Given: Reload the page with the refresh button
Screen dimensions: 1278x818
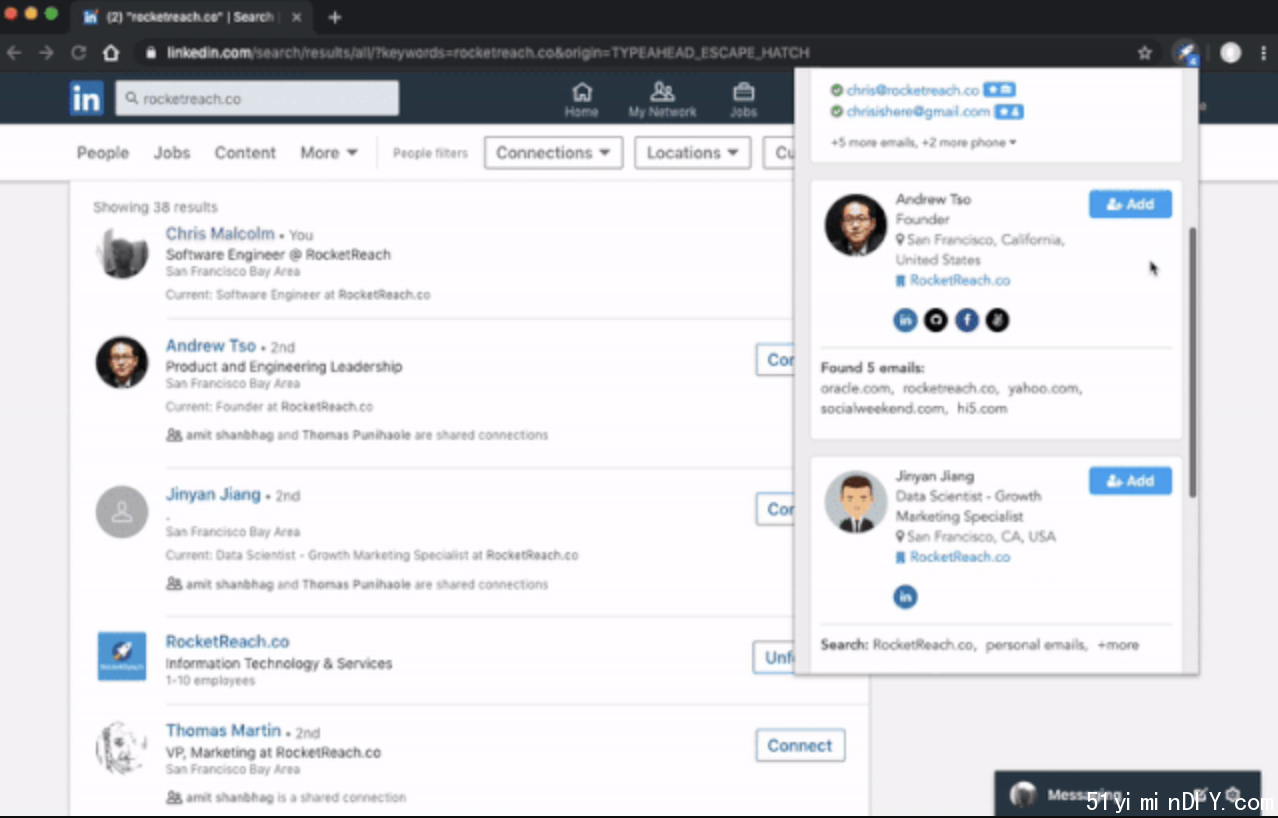Looking at the screenshot, I should (x=78, y=53).
